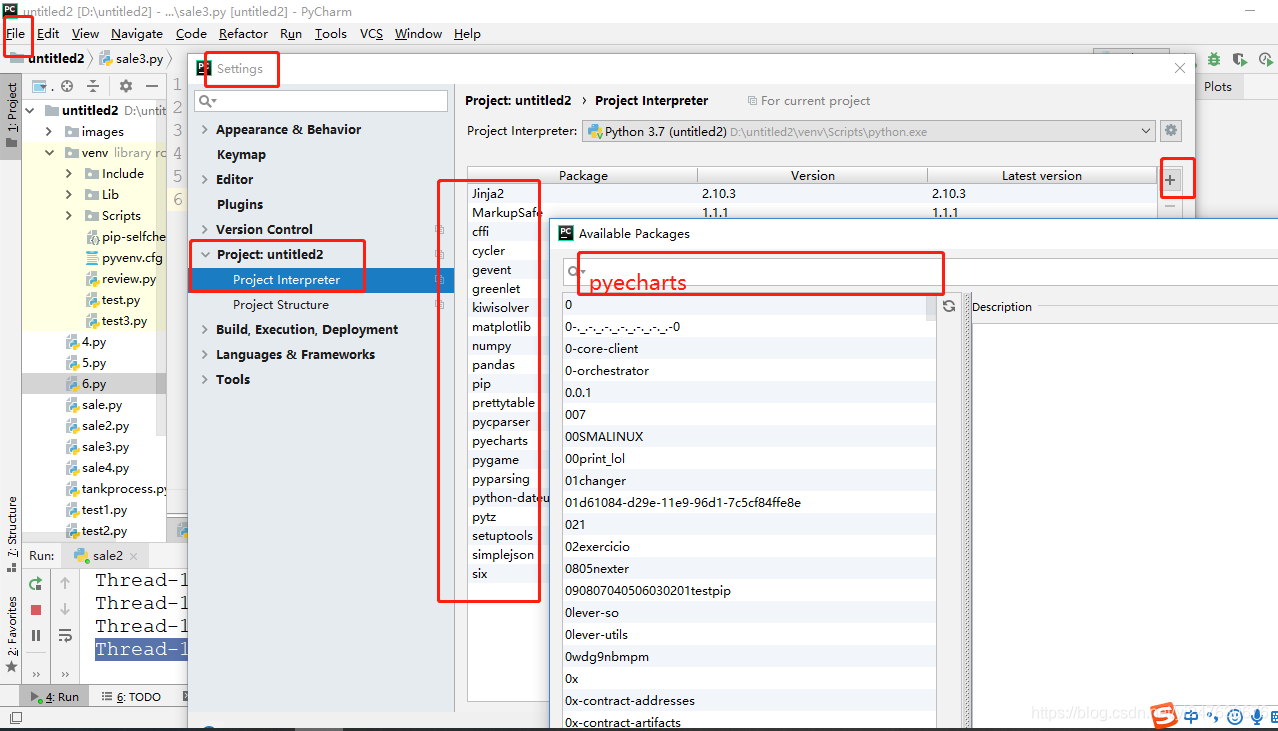Open Project panel gear options
Screen dimensions: 1278x731
[126, 86]
